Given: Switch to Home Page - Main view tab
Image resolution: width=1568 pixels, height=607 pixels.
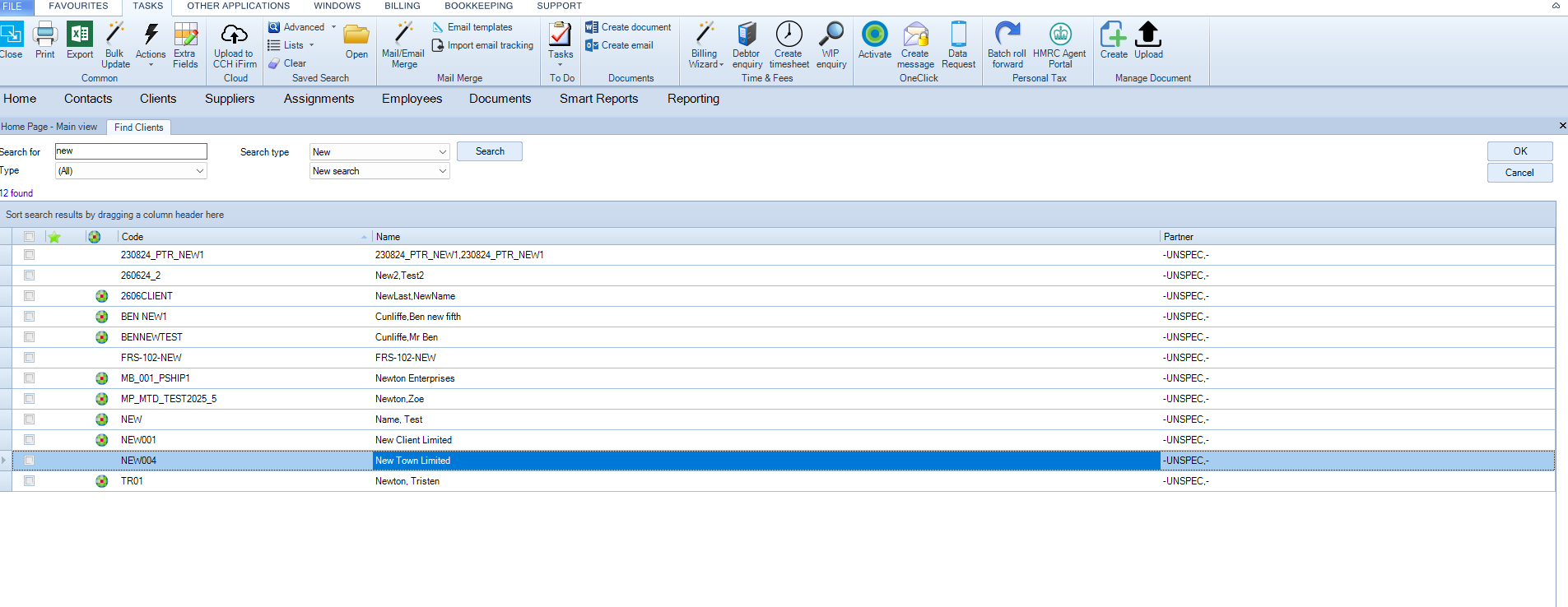Looking at the screenshot, I should (x=49, y=127).
